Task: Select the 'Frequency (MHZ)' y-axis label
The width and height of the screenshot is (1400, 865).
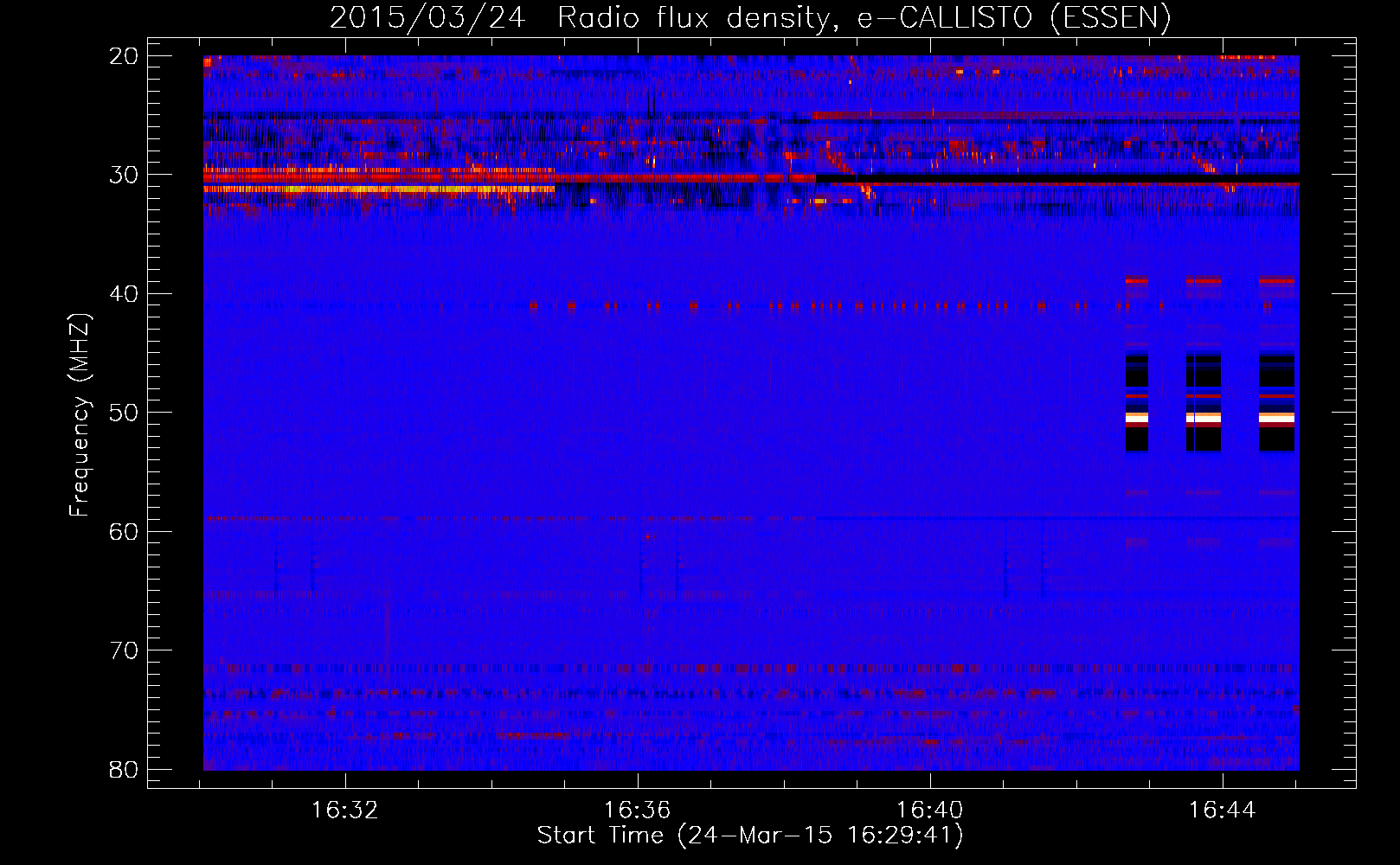Action: tap(79, 415)
